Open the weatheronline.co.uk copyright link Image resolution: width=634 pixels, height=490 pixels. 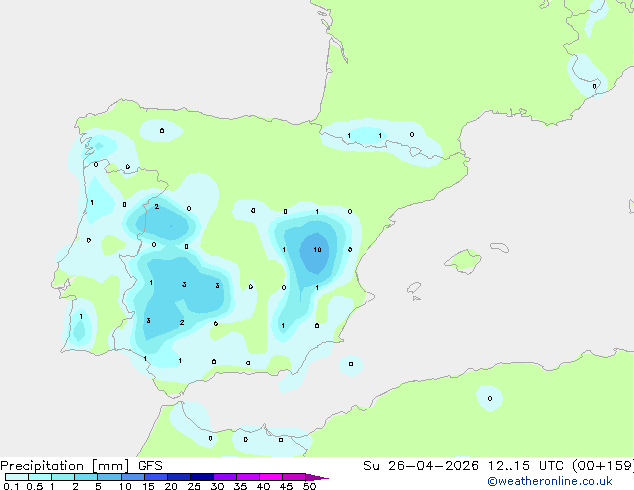coord(550,481)
